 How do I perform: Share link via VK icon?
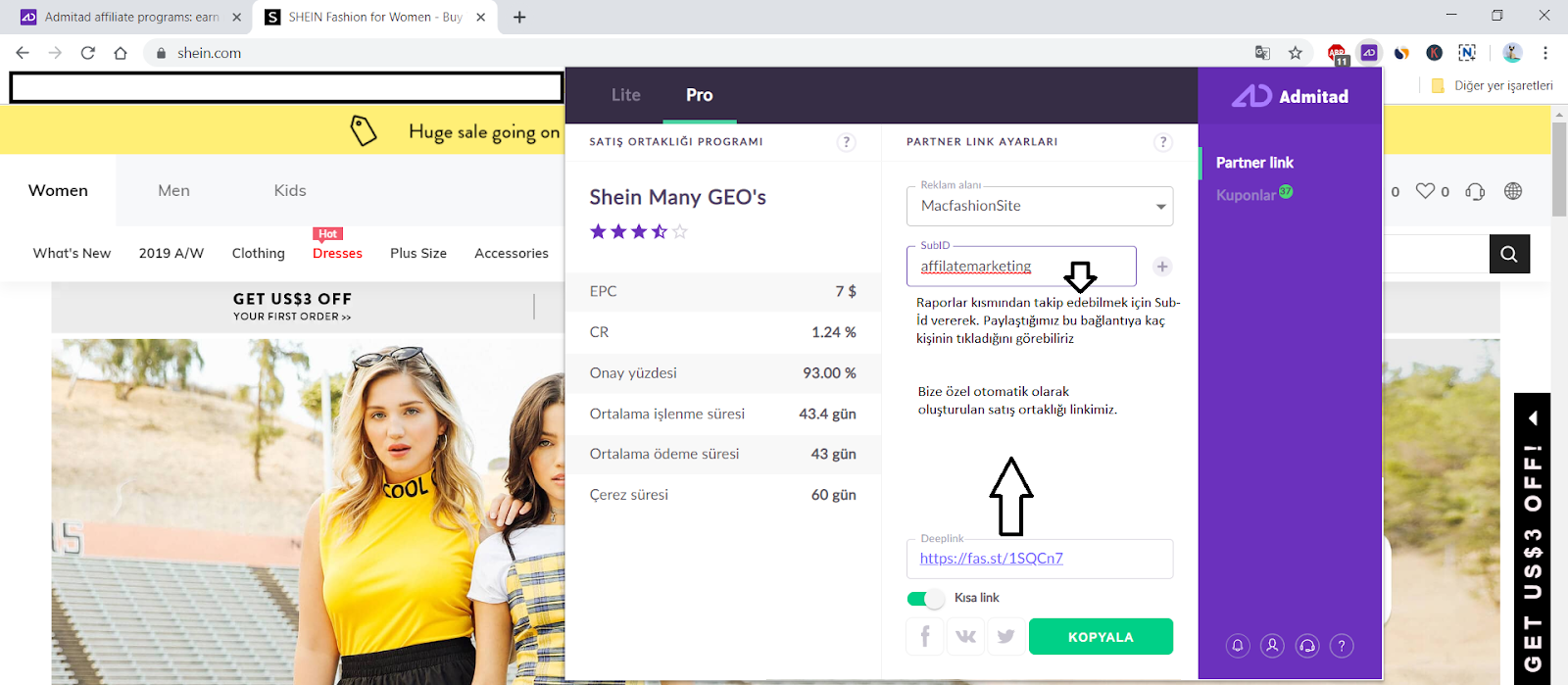tap(965, 636)
